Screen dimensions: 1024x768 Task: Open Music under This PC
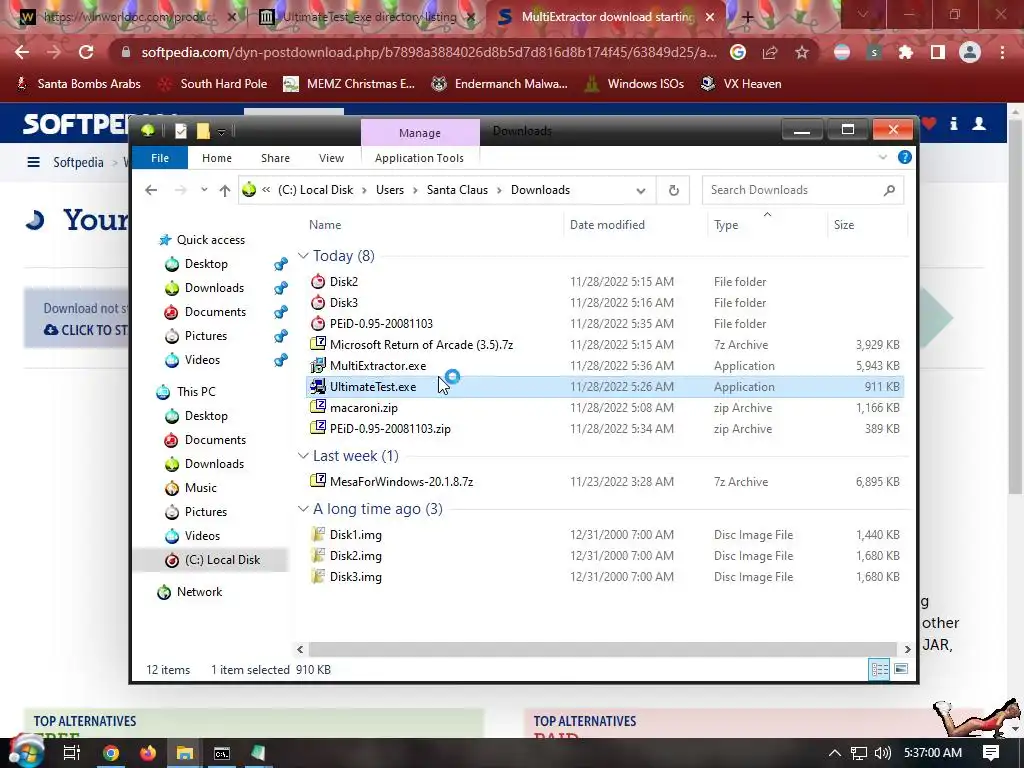pyautogui.click(x=200, y=488)
